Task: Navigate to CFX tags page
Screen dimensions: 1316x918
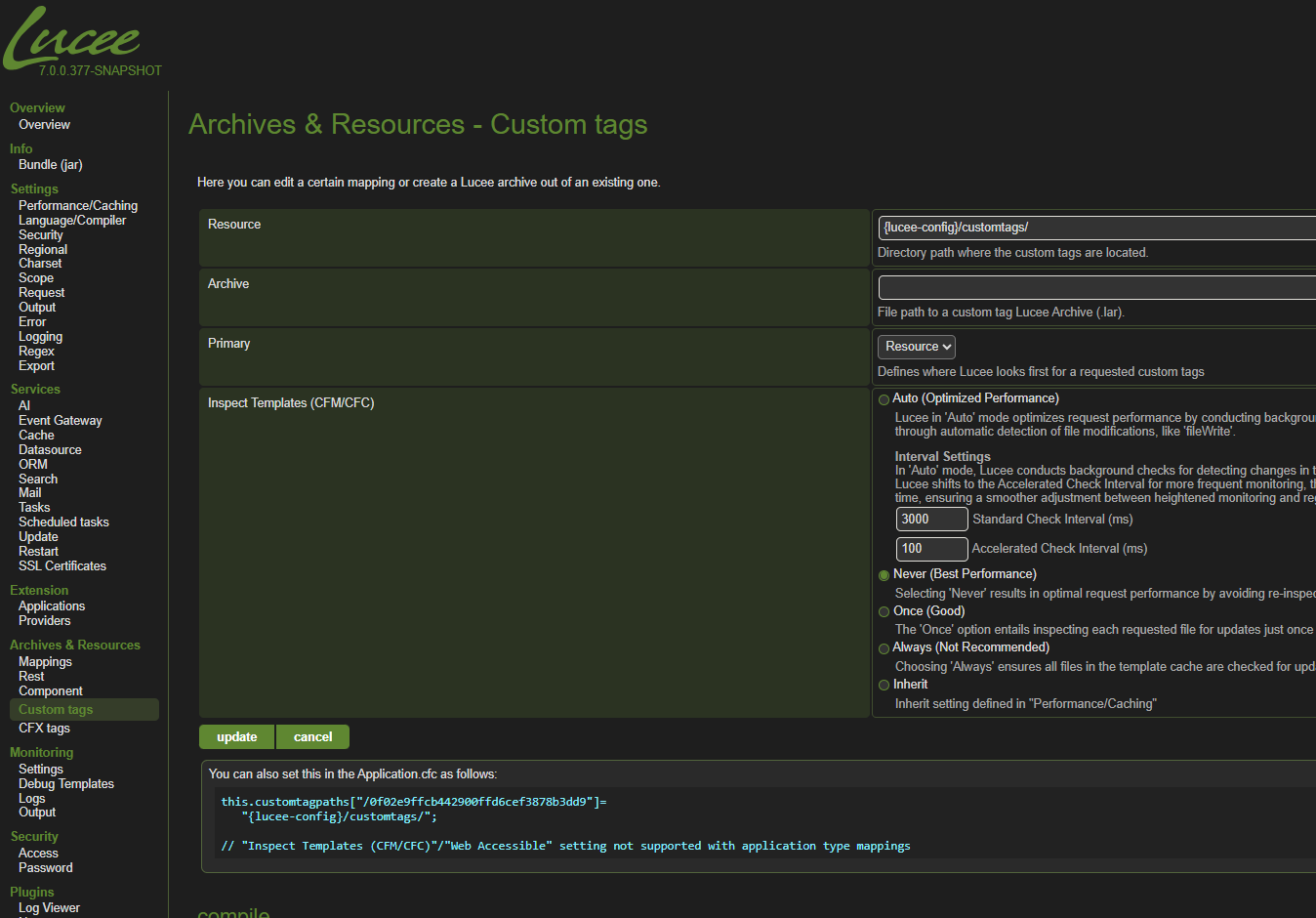Action: pos(44,729)
